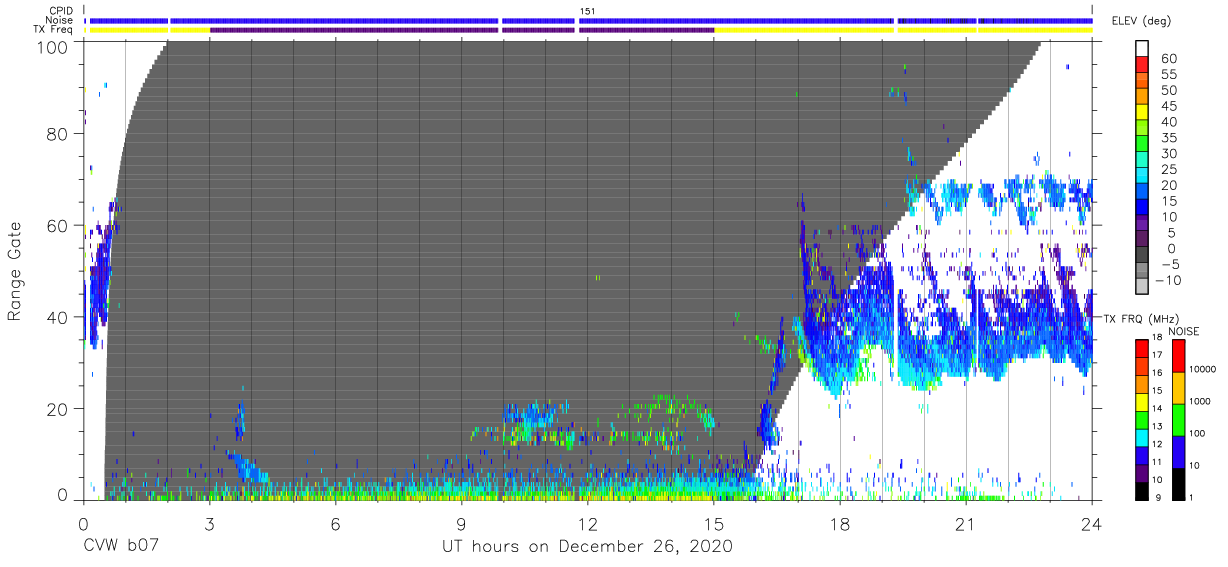Click the 'CPID' label at top left
Screen dimensions: 1228x567
(x=61, y=11)
